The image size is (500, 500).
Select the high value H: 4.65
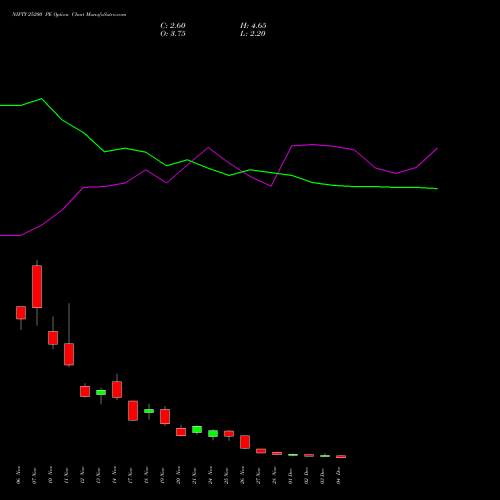253,26
